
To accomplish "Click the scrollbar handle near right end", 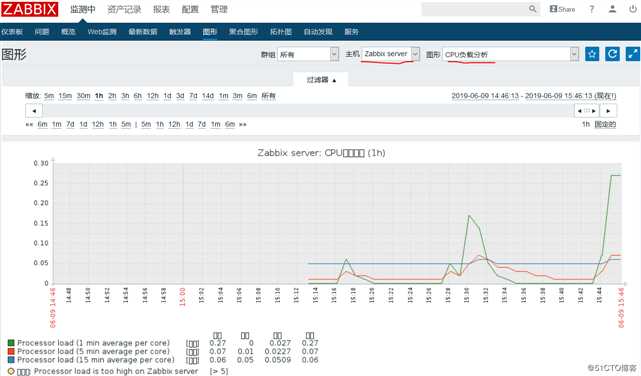I will click(587, 111).
